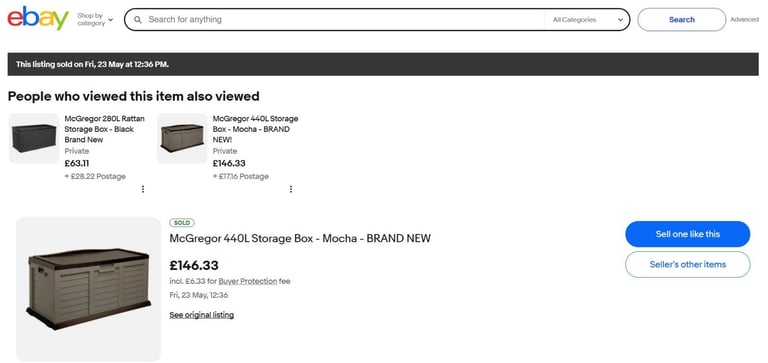Open Seller's other items
Screen dimensions: 768x363
687,265
